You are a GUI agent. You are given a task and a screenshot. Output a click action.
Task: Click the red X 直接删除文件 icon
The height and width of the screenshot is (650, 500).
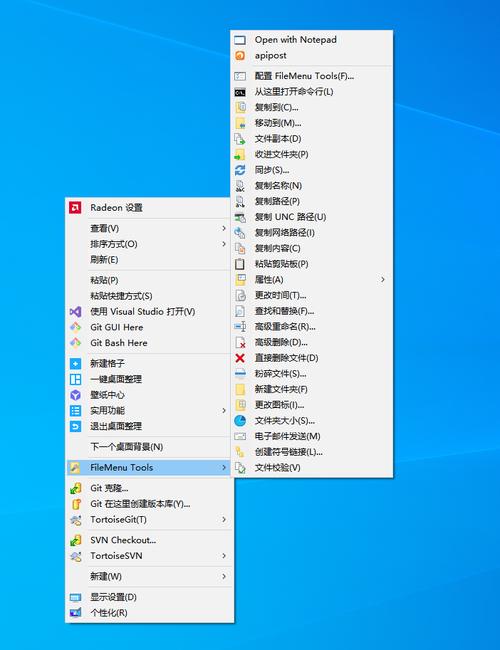[240, 358]
